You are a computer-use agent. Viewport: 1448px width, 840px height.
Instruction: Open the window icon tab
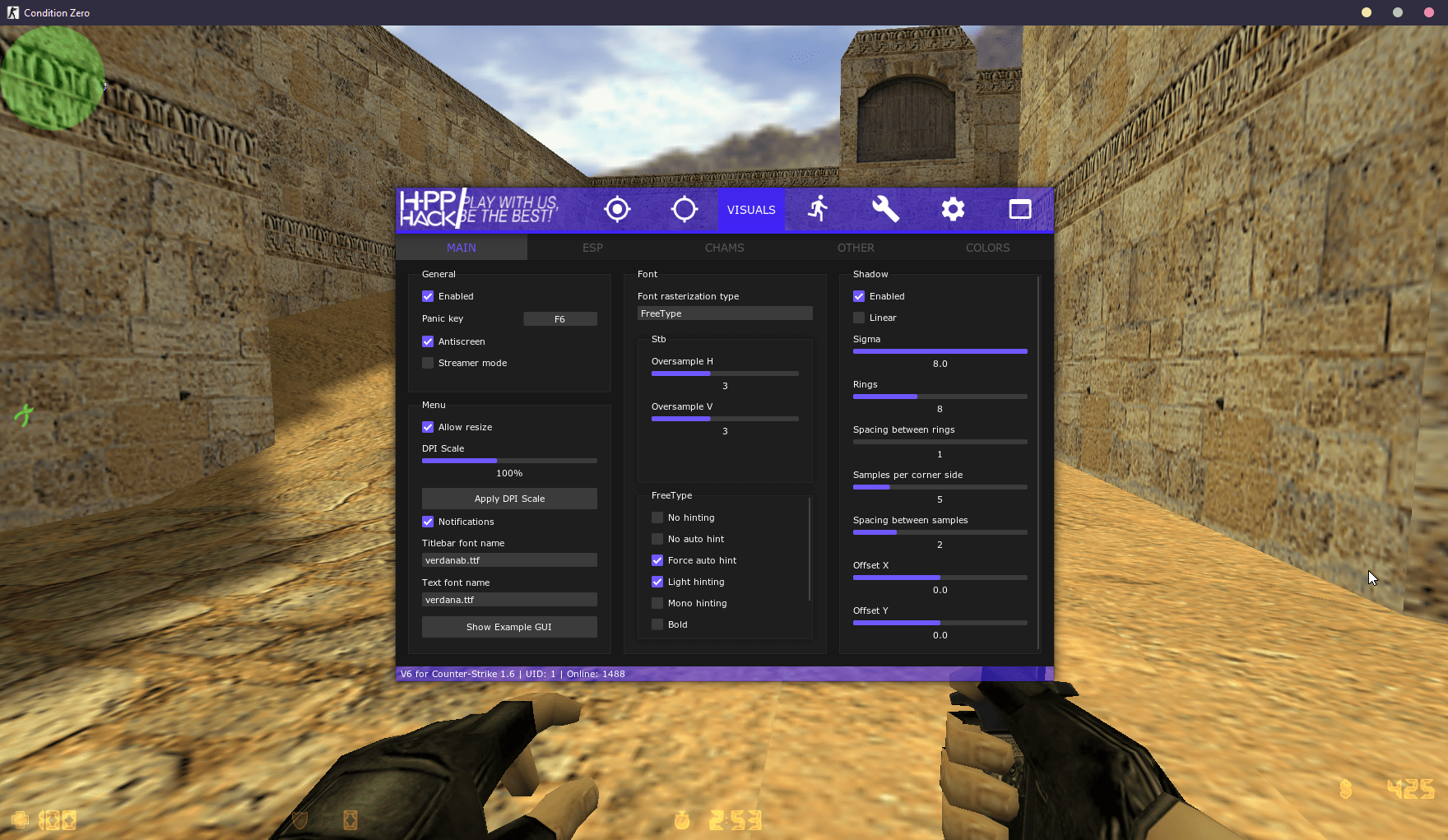click(1020, 210)
